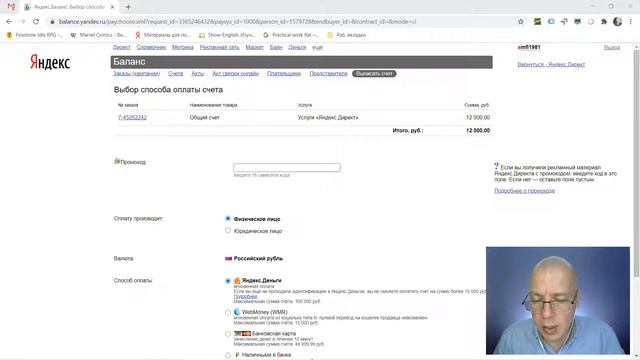Open the Раб. вкладки bookmarks folder
Screen dimensions: 640x360
(347, 35)
